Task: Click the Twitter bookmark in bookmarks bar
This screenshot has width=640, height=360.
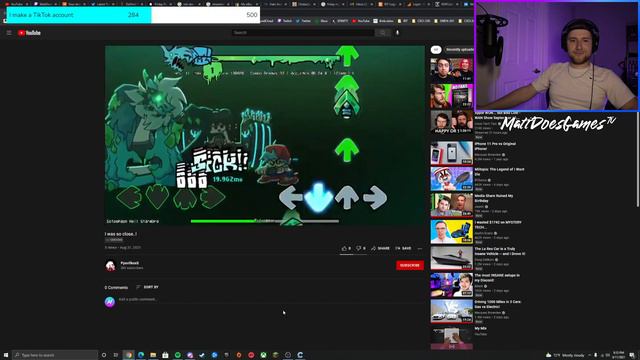Action: pos(304,21)
